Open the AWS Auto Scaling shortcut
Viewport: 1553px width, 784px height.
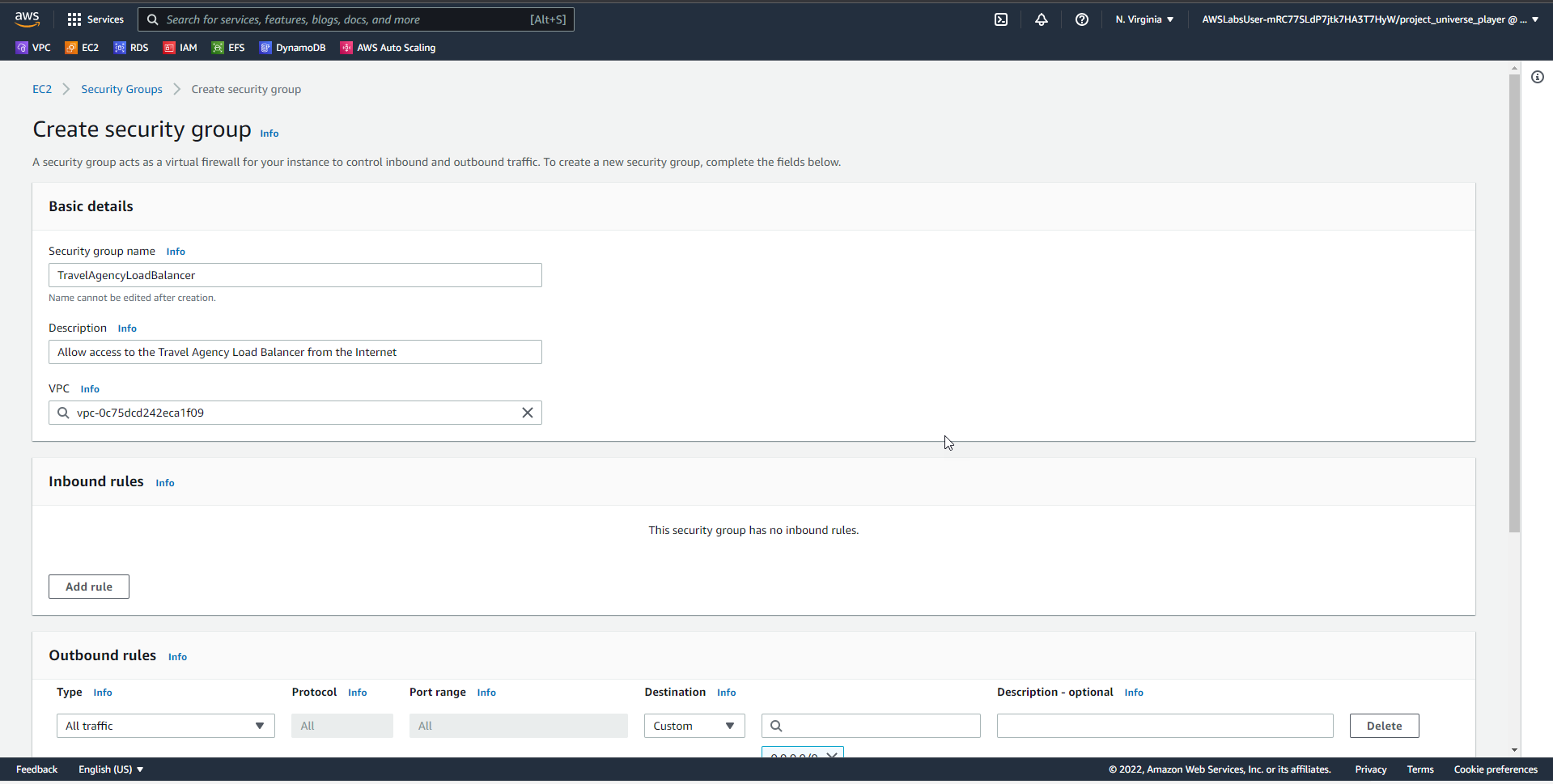pos(388,48)
